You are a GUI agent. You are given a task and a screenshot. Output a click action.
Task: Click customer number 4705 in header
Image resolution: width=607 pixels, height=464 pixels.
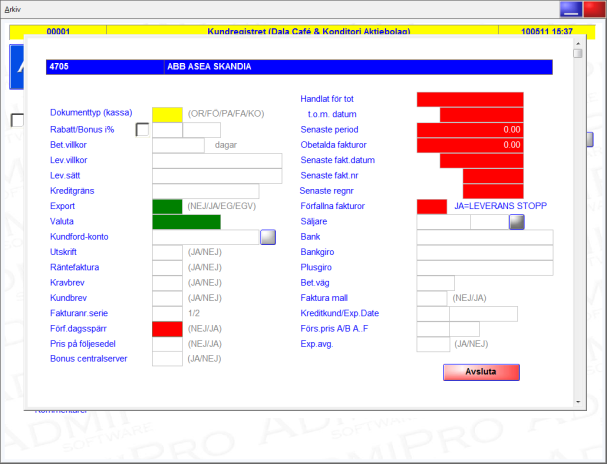59,67
